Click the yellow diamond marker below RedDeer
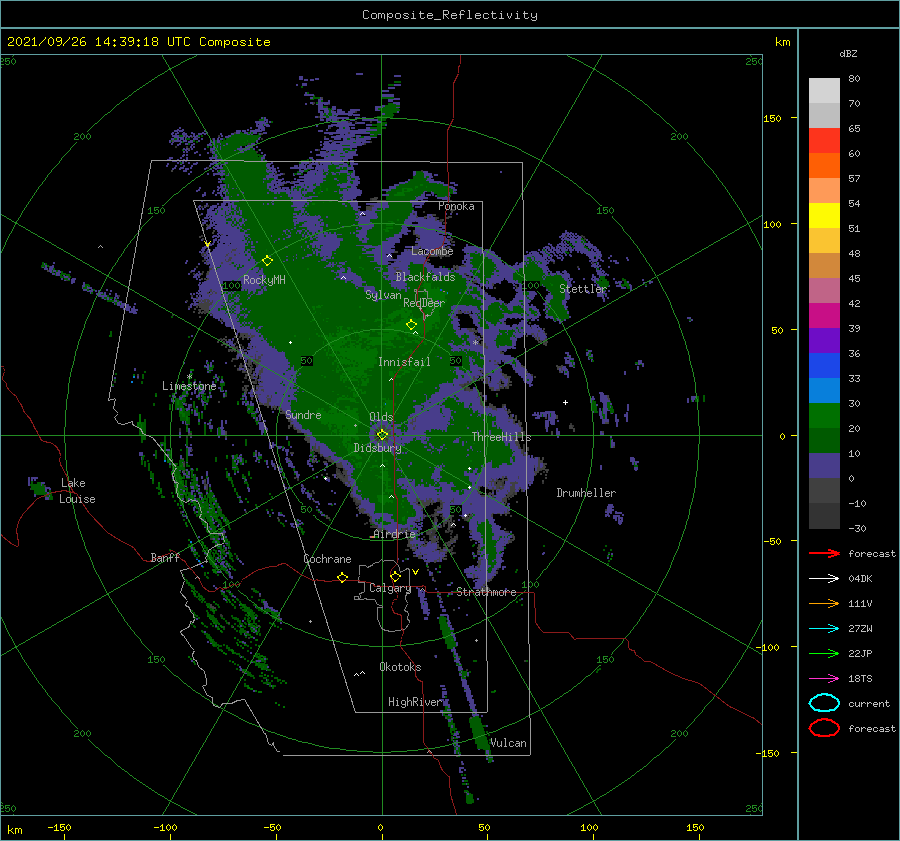 coord(411,325)
